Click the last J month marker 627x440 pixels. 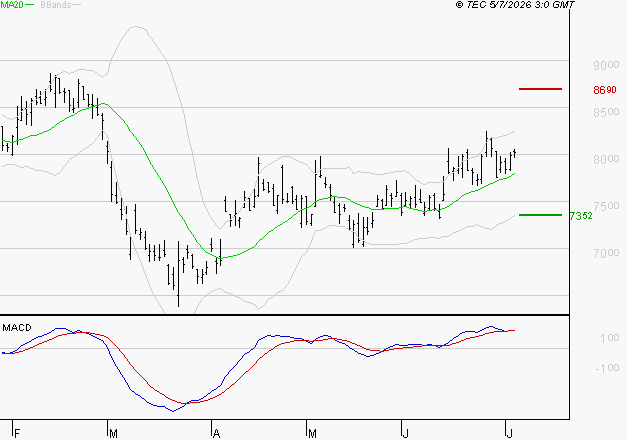(x=509, y=434)
